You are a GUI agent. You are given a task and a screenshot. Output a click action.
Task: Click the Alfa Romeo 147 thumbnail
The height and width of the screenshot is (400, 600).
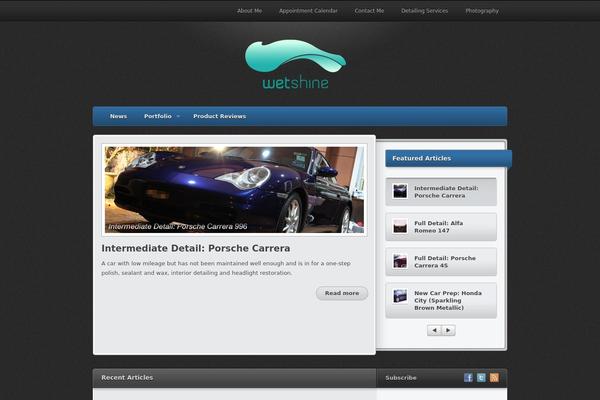pyautogui.click(x=400, y=226)
